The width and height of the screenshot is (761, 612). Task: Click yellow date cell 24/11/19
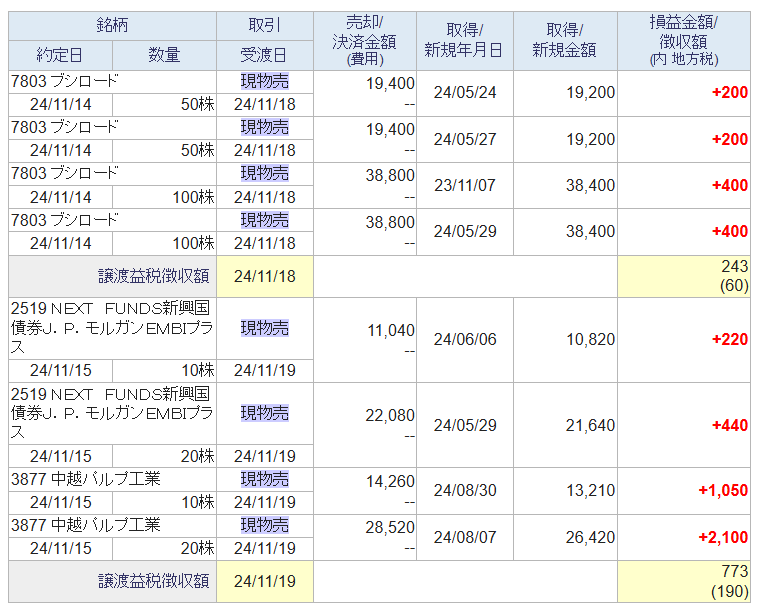[x=265, y=581]
